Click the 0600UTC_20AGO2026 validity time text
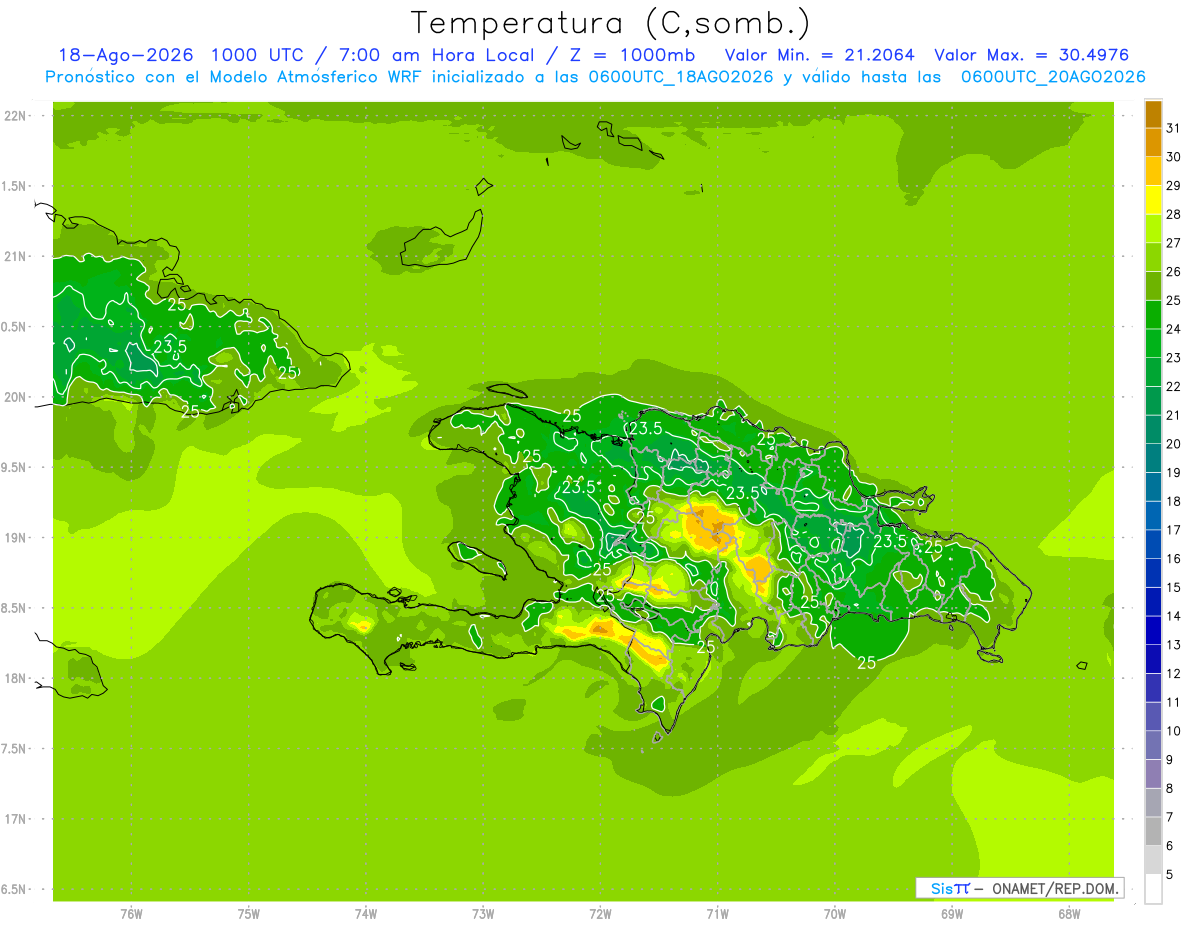 [1053, 77]
